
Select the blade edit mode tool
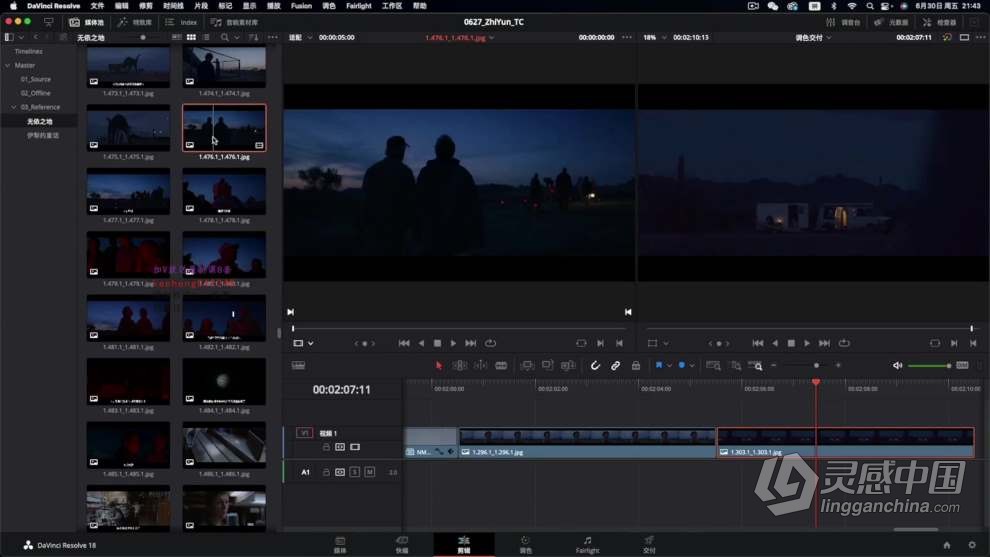point(501,366)
